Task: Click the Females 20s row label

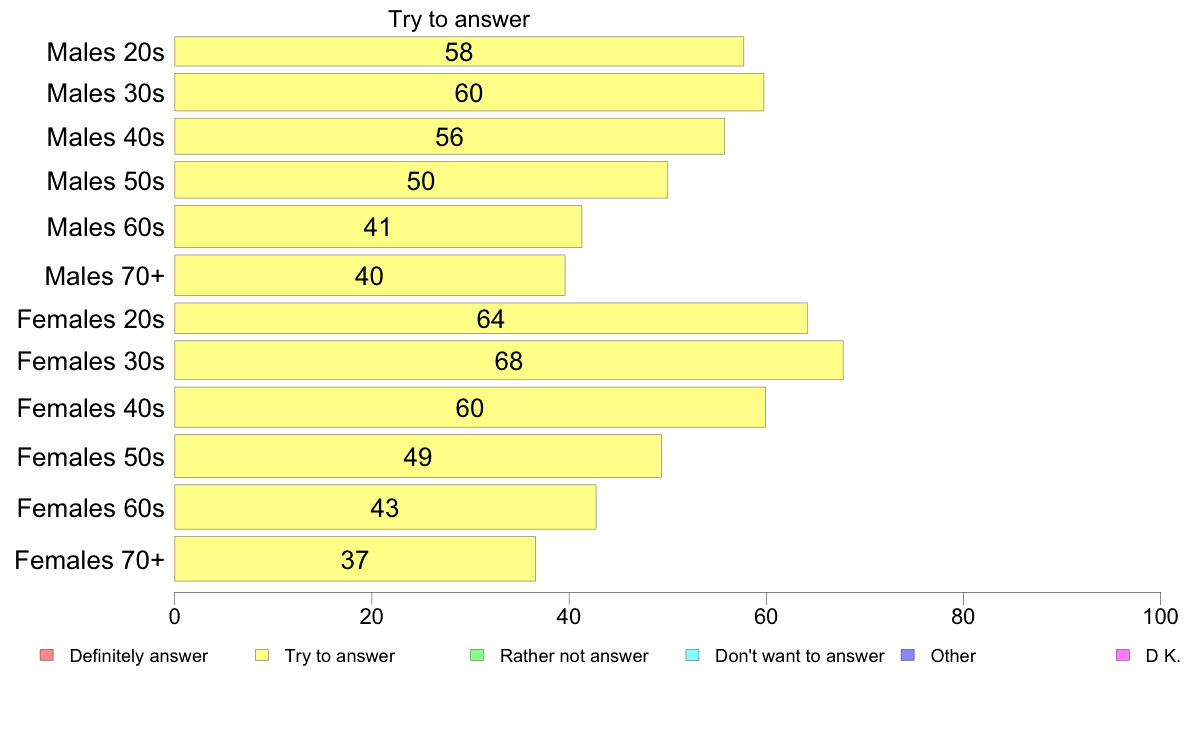Action: tap(91, 319)
